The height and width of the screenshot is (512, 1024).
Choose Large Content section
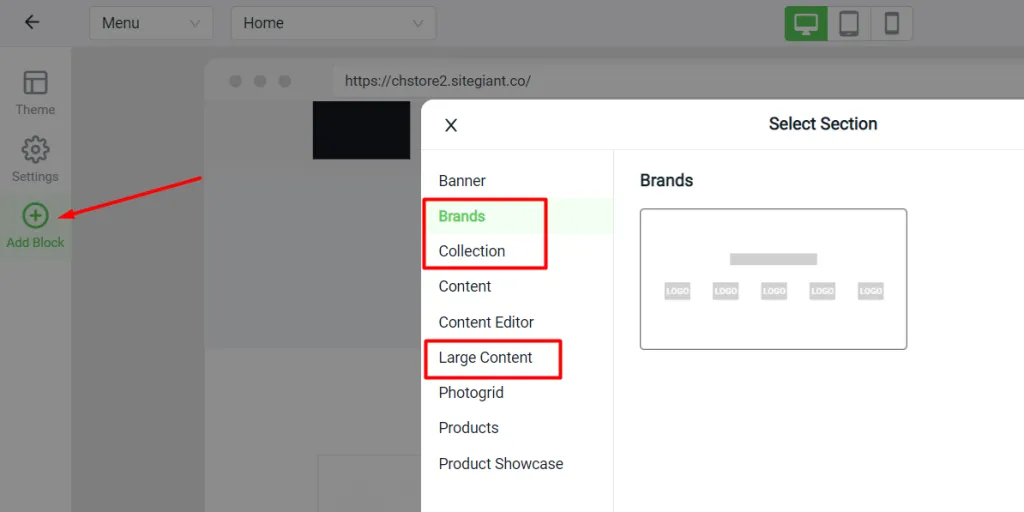point(485,357)
